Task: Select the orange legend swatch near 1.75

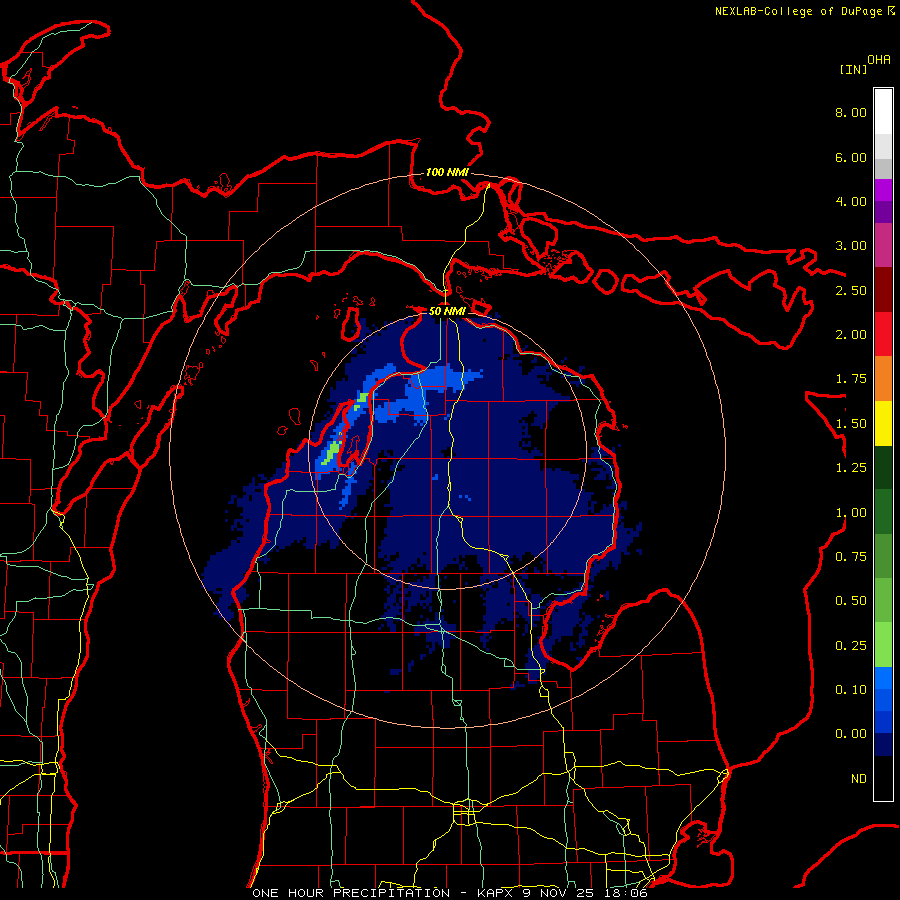Action: 883,378
